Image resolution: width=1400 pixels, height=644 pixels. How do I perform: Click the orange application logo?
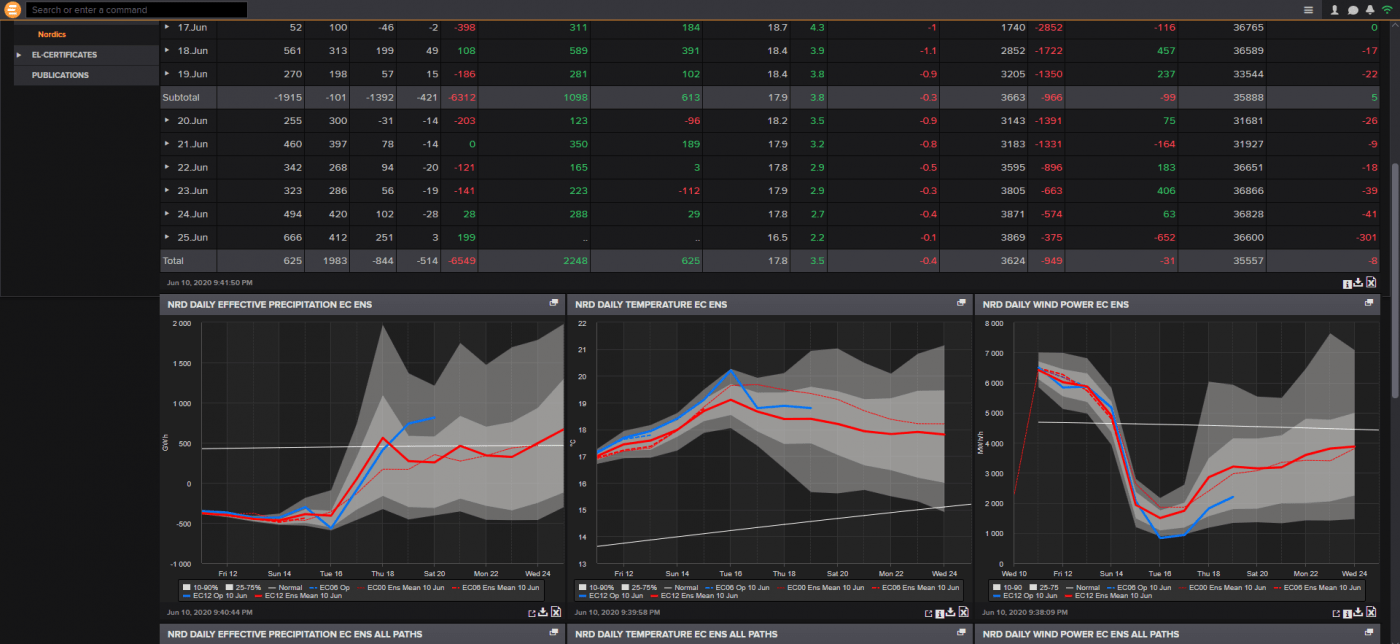pyautogui.click(x=12, y=10)
